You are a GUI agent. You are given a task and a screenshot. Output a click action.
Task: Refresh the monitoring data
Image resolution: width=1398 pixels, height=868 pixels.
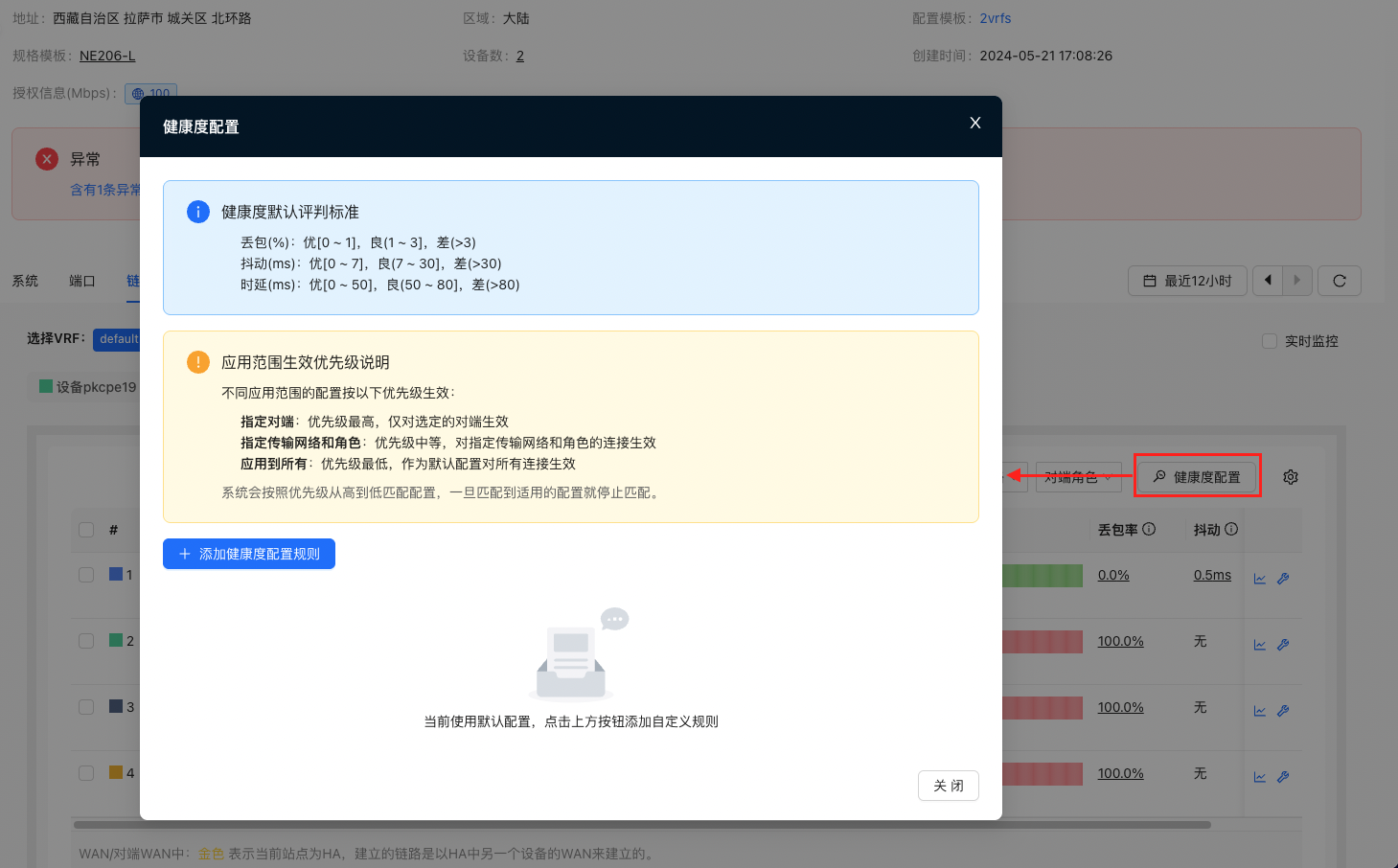(1339, 280)
